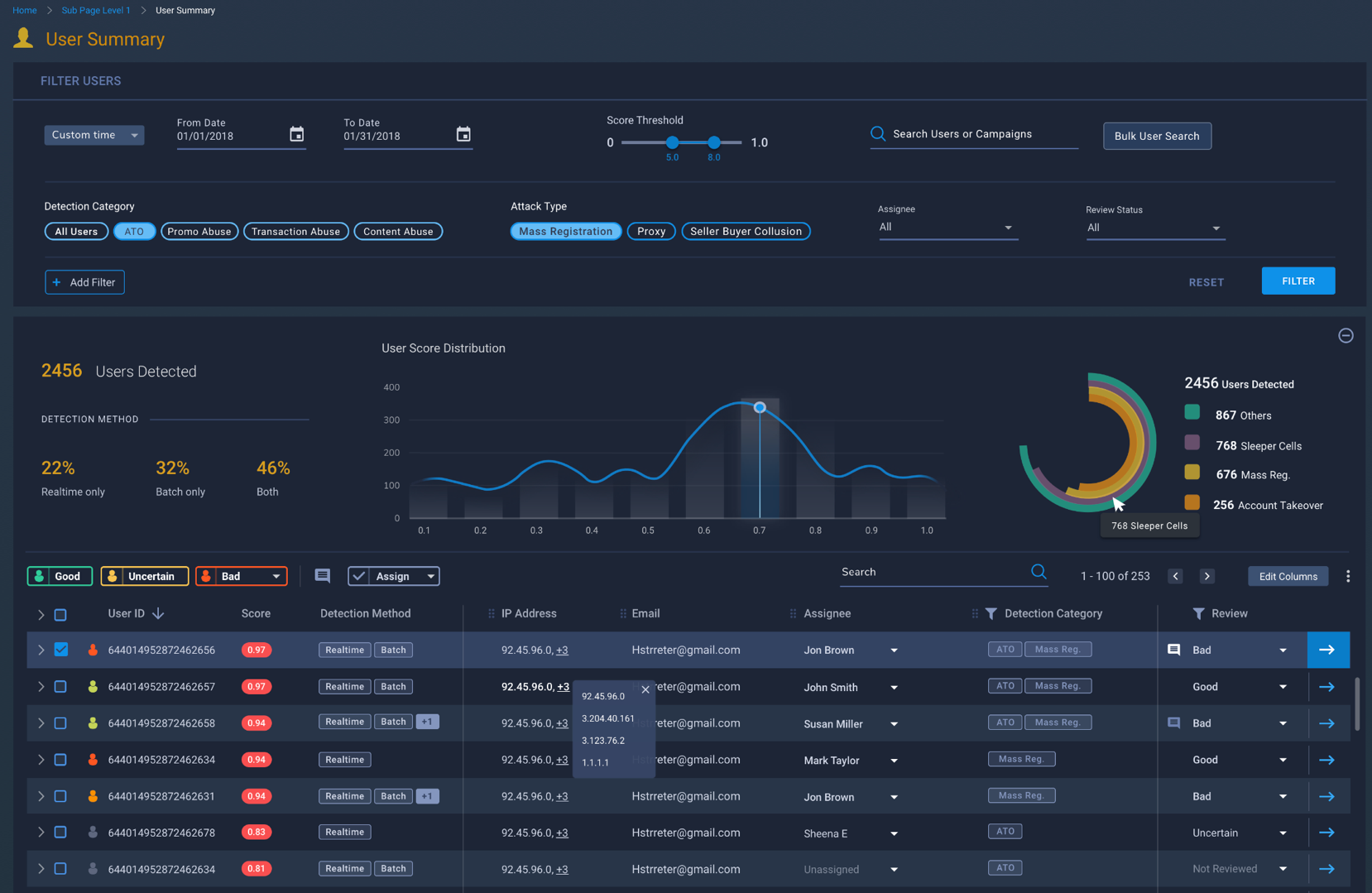Uncheck the row 644014952872462656 checkbox
The height and width of the screenshot is (893, 1372).
61,650
